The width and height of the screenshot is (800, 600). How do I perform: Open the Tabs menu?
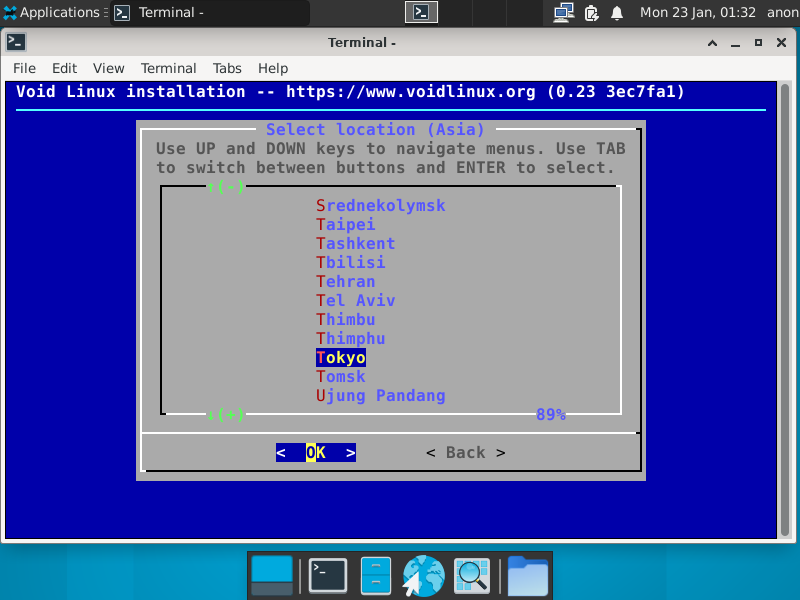(227, 68)
